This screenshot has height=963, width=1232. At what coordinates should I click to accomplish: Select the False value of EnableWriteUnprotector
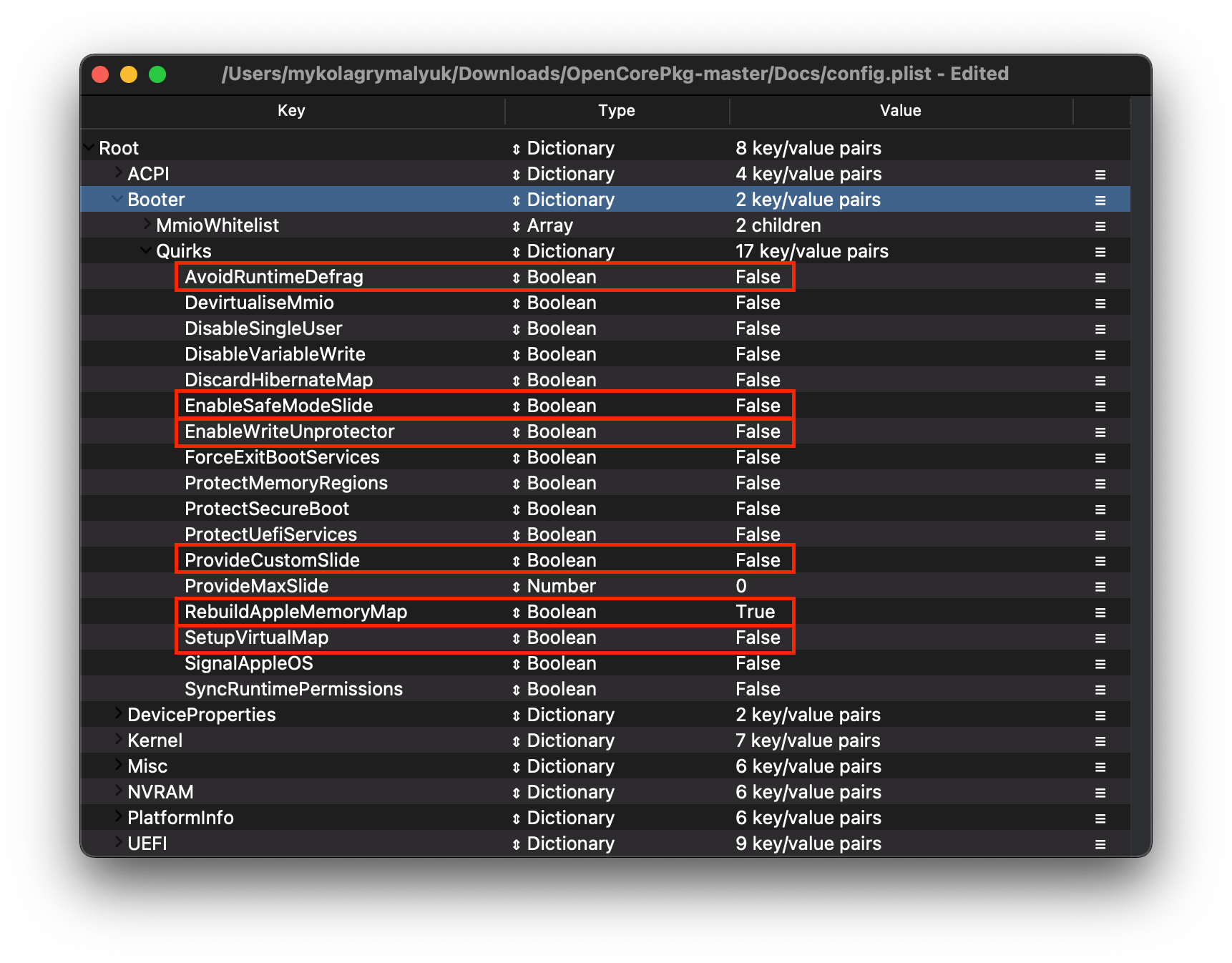(x=758, y=432)
